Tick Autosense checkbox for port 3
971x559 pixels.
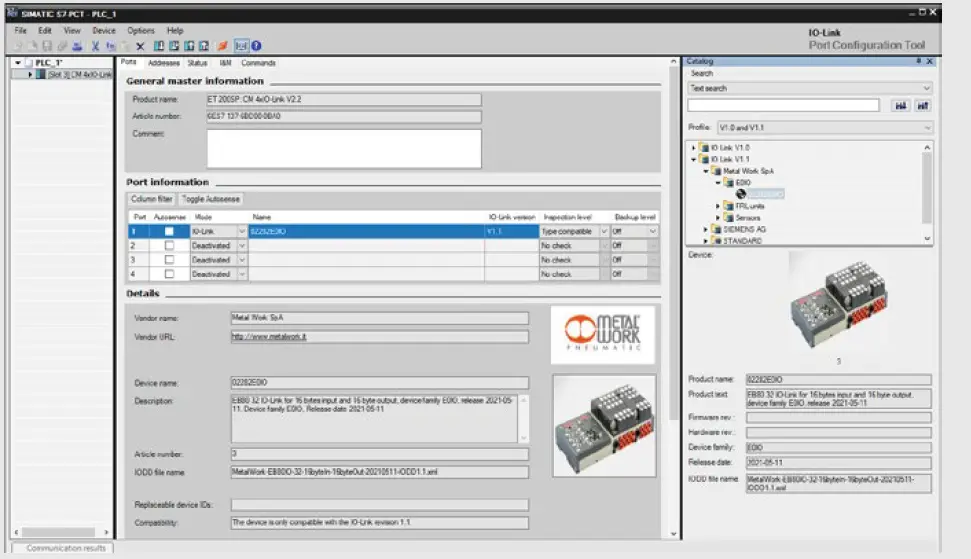169,259
